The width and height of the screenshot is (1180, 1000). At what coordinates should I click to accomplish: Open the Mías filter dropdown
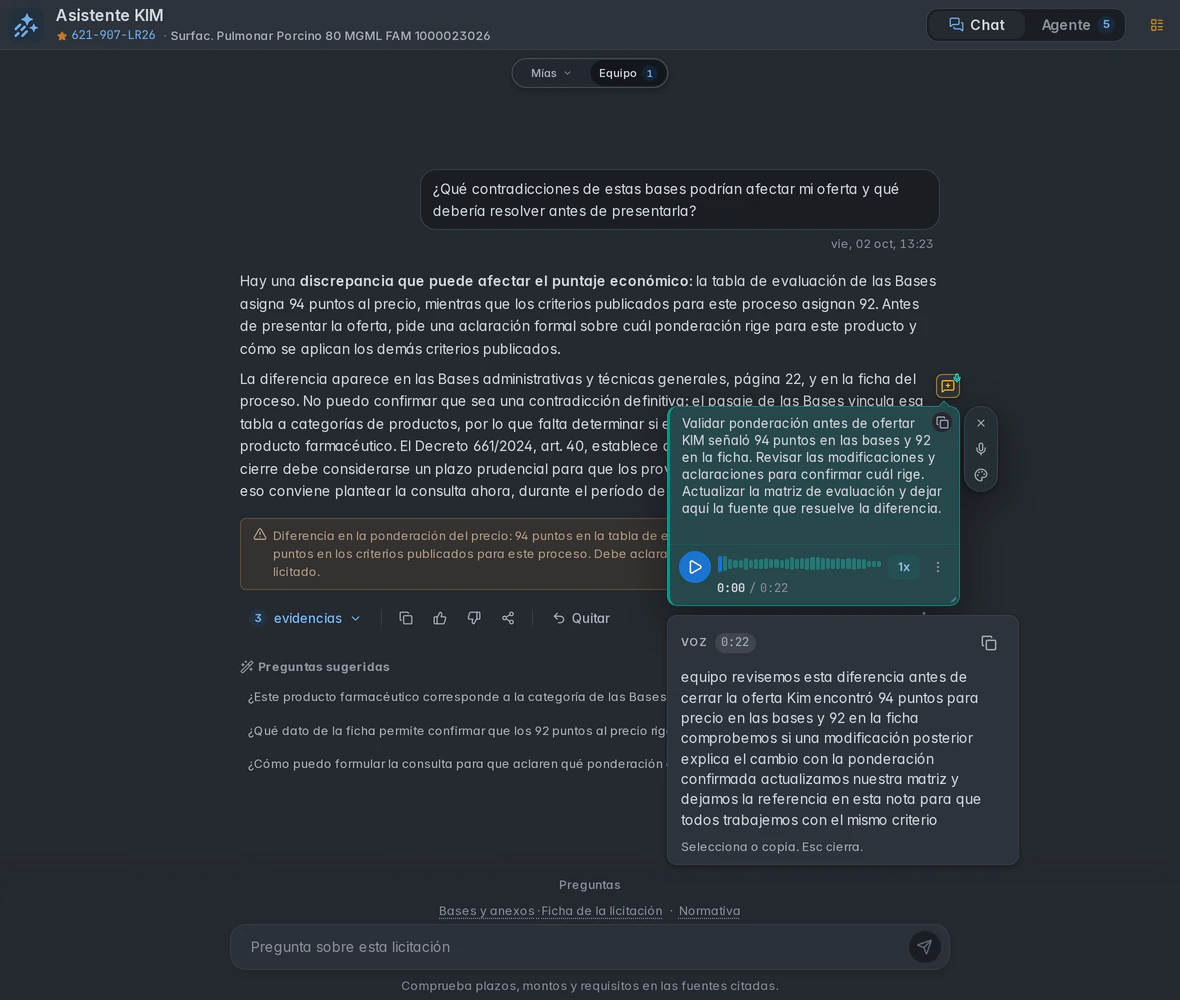(551, 73)
